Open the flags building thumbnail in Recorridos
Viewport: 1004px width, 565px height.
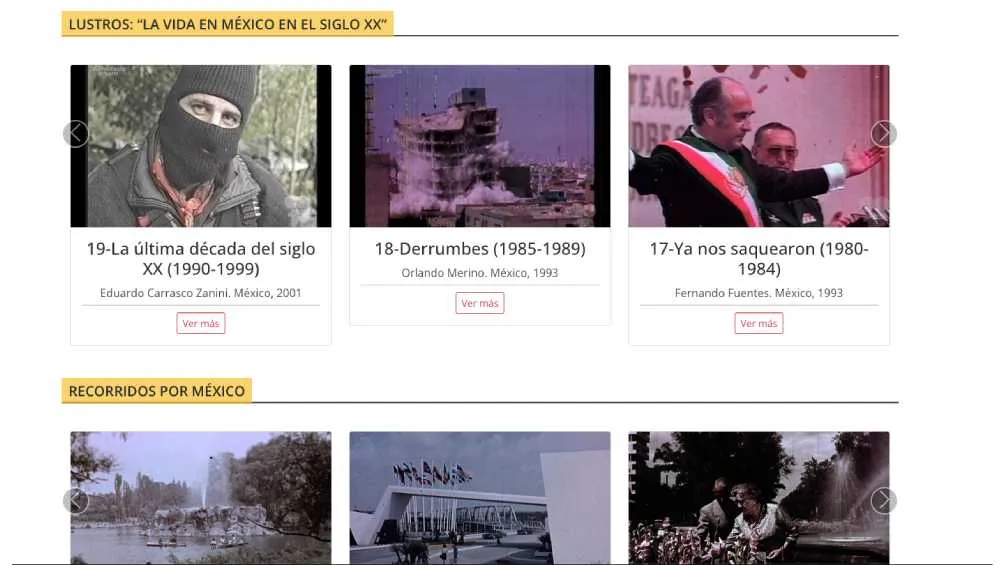(480, 498)
